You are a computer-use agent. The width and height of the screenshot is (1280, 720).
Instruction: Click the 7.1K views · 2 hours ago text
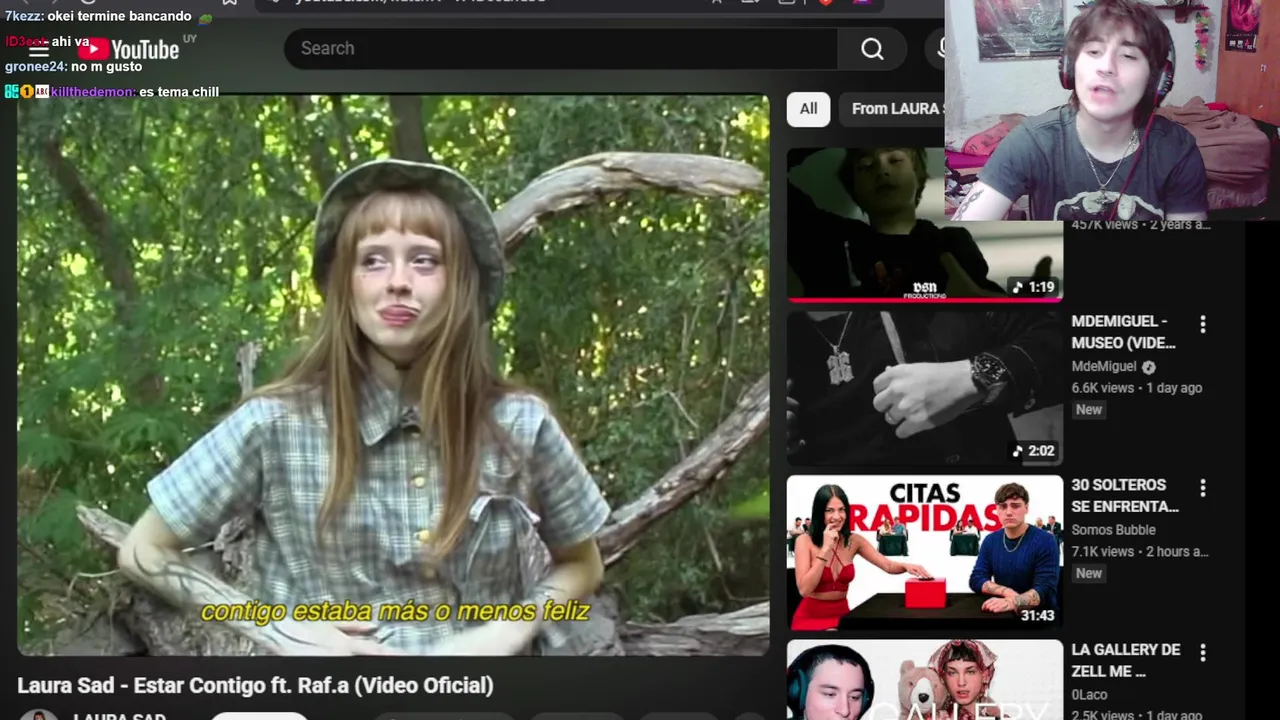(1140, 552)
